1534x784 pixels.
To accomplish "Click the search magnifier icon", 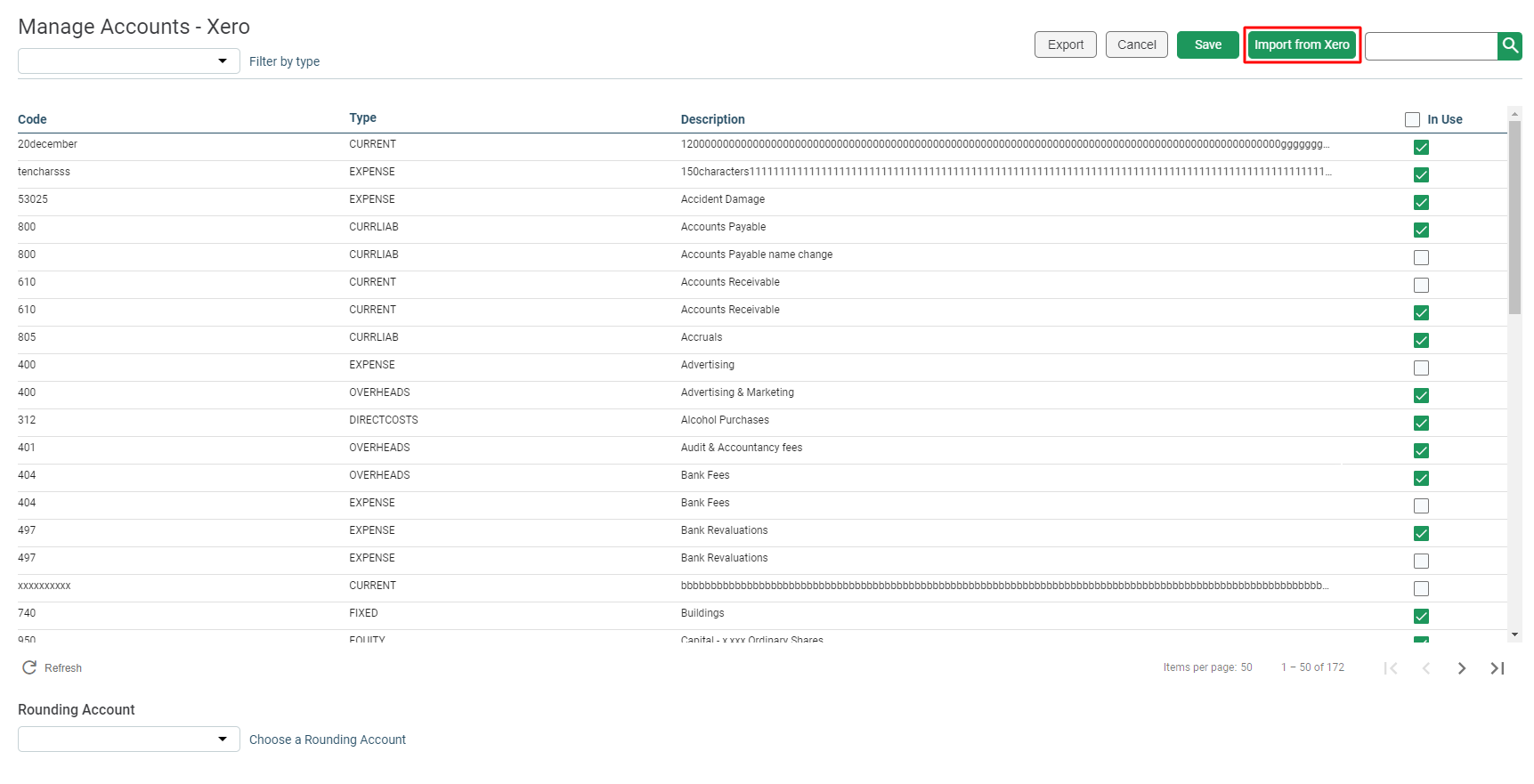I will click(x=1510, y=45).
